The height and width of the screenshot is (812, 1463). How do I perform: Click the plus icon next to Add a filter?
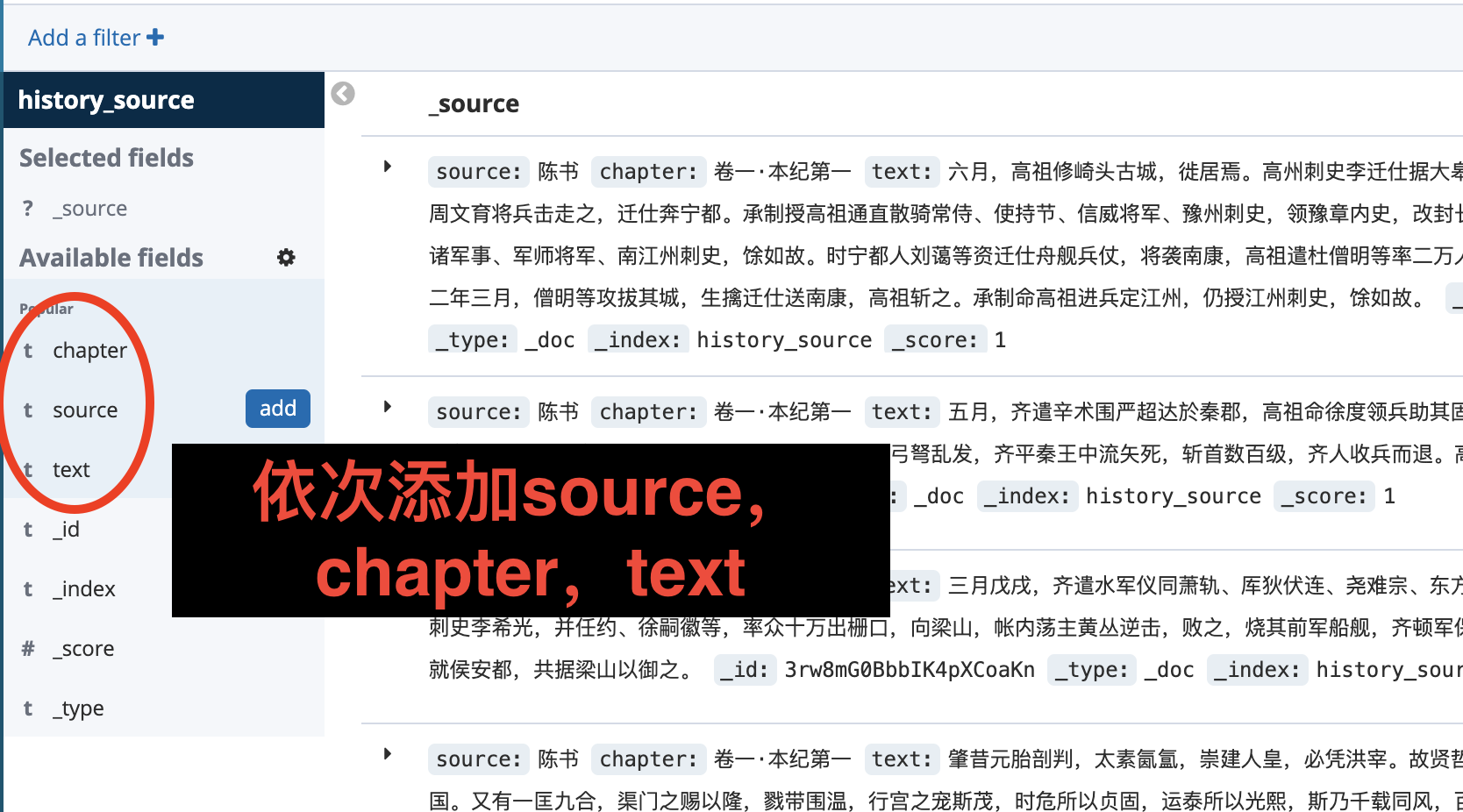pos(155,38)
